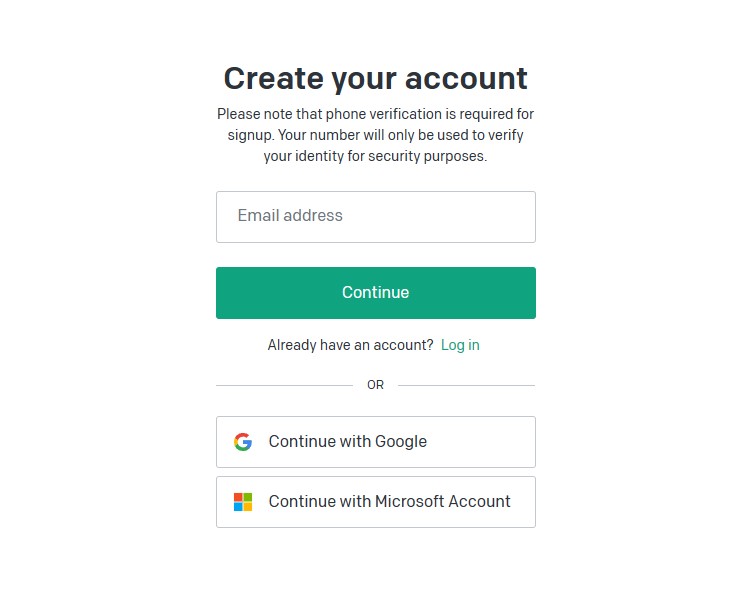
Task: Click the "Your number will only" notice line
Action: 375,135
